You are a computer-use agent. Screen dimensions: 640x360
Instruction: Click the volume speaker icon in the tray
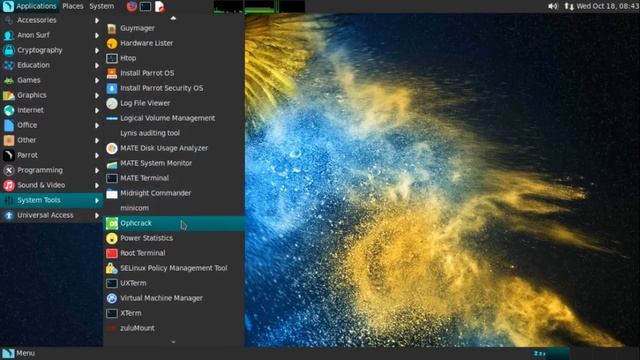tap(553, 6)
